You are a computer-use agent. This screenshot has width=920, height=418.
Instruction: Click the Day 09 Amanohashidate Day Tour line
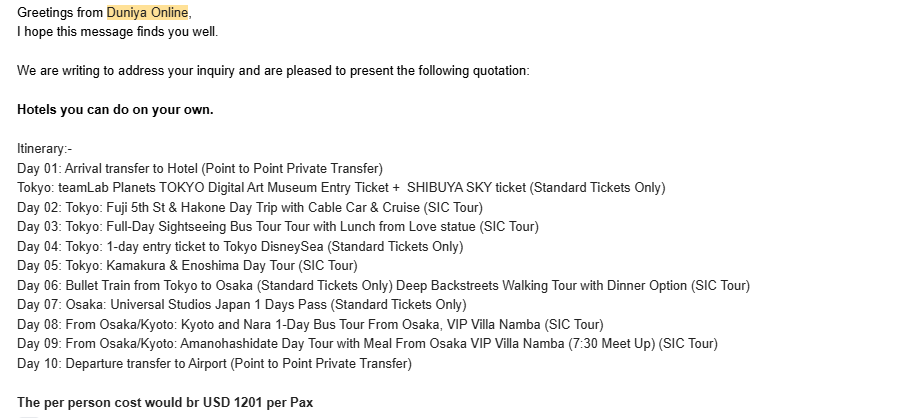click(x=367, y=344)
